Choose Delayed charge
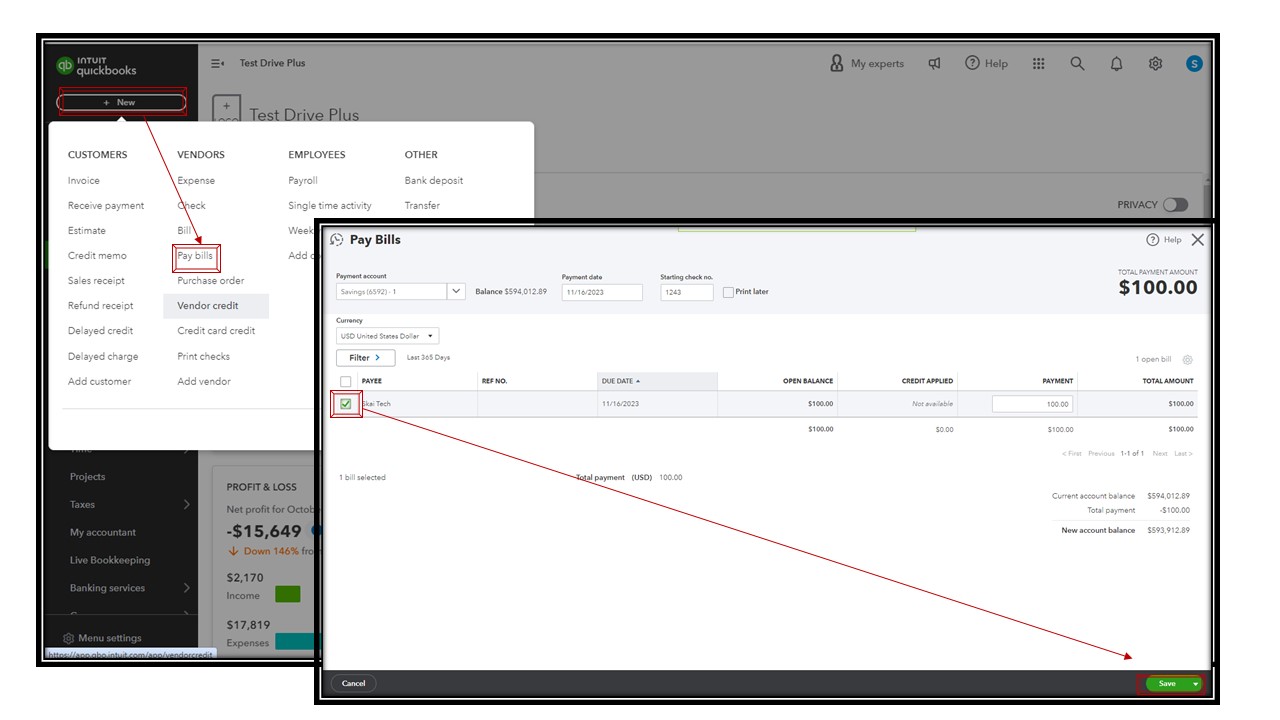This screenshot has height=720, width=1280. (x=103, y=357)
